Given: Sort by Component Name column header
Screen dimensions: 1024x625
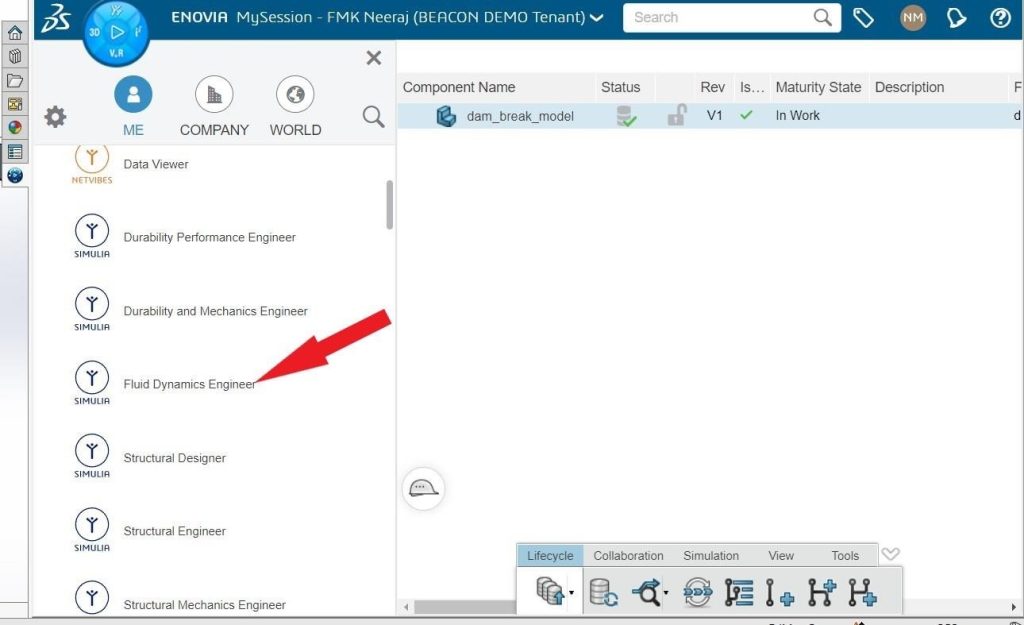Looking at the screenshot, I should point(458,87).
